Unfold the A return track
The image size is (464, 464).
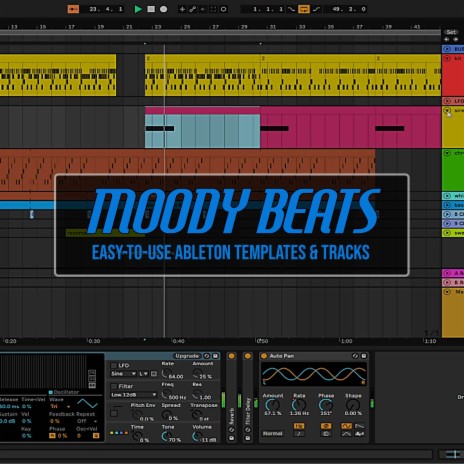(447, 273)
